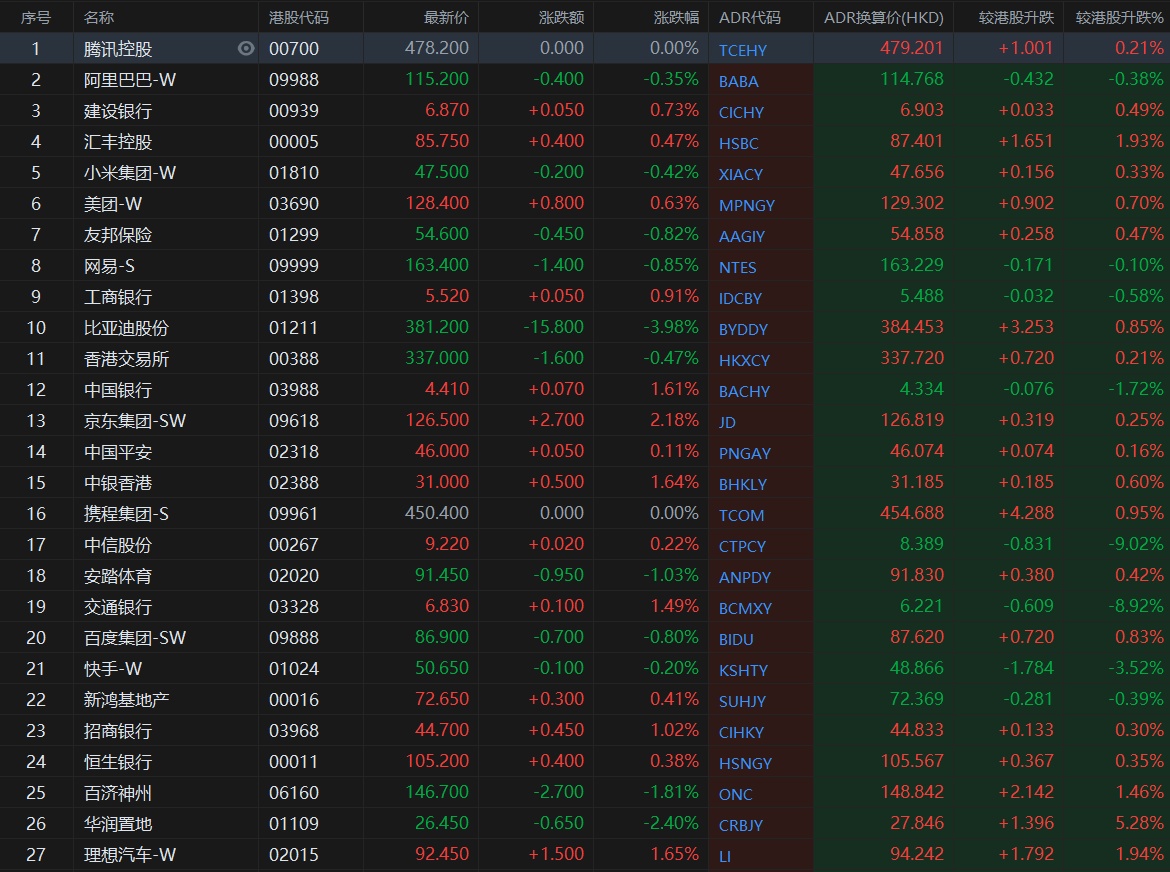
Task: Open the TCEHY ADR code link
Action: [x=742, y=50]
